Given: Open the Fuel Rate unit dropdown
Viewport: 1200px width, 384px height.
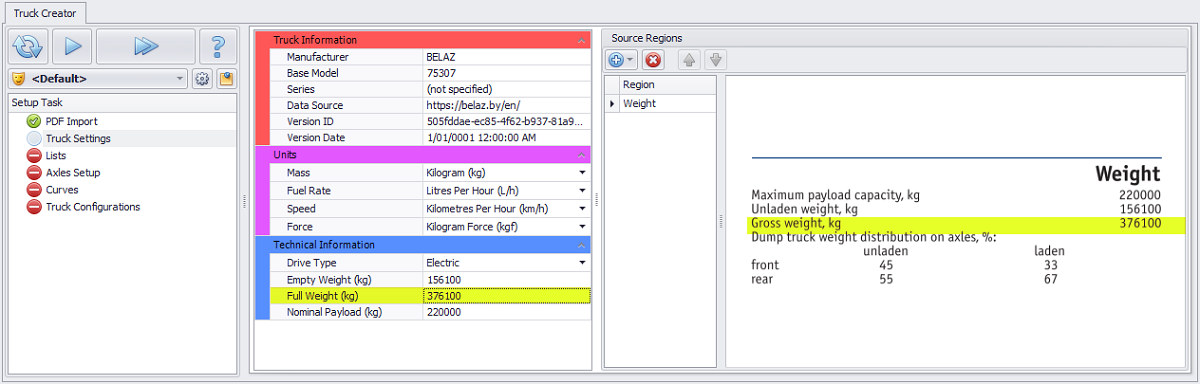Looking at the screenshot, I should [582, 191].
